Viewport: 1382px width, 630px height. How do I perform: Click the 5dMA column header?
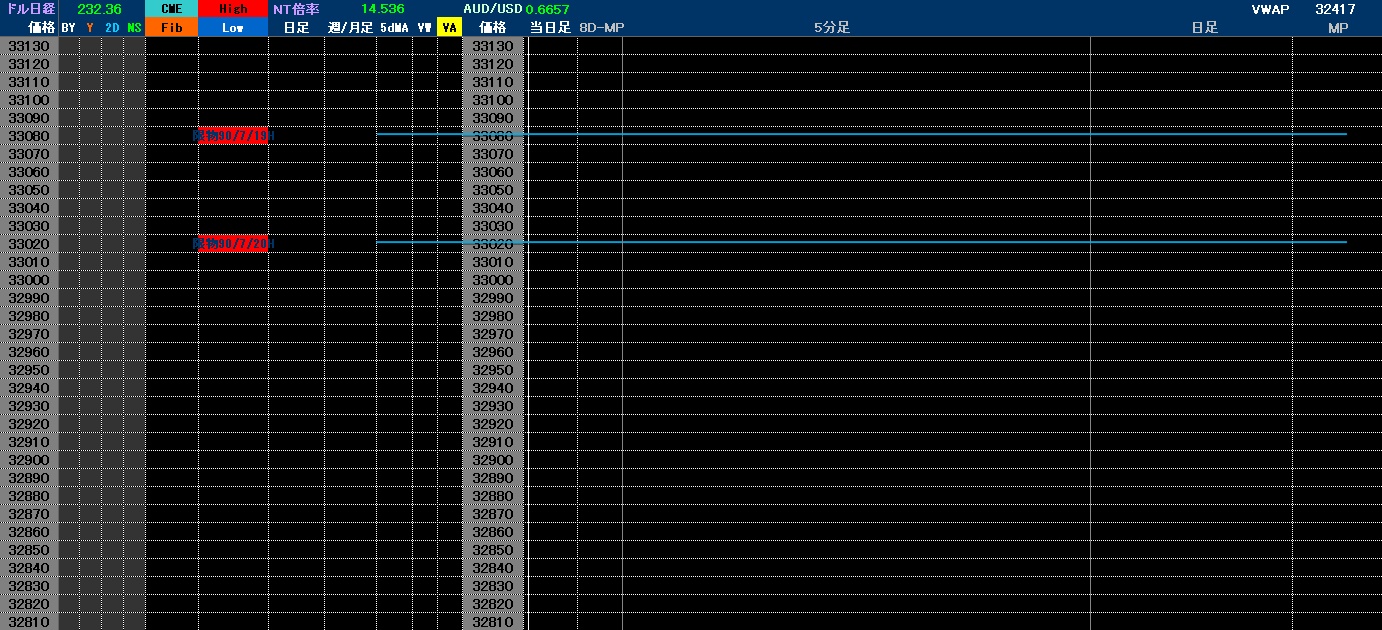(x=394, y=28)
